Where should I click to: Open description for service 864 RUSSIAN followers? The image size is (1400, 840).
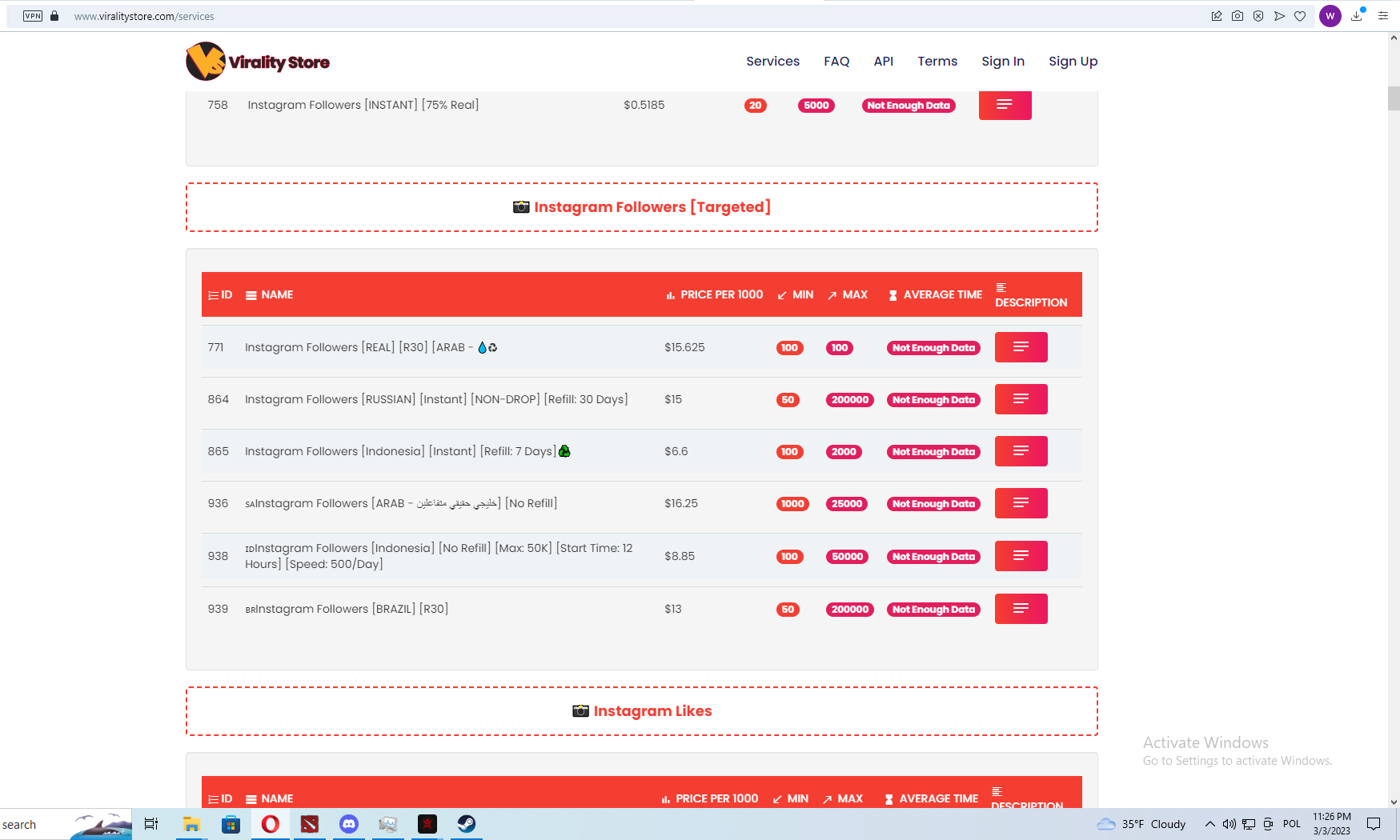(x=1021, y=399)
